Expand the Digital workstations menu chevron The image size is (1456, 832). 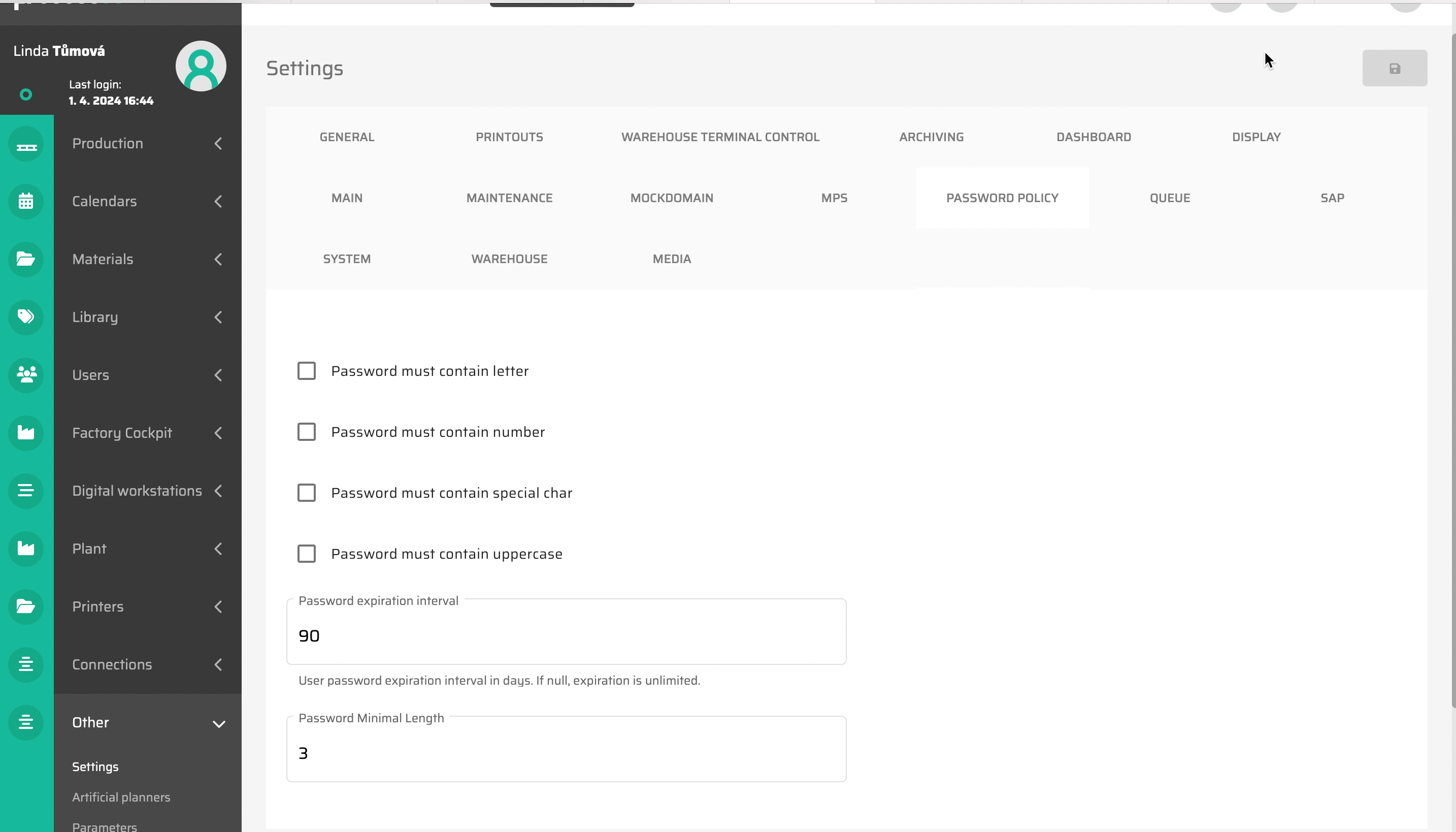(x=218, y=492)
